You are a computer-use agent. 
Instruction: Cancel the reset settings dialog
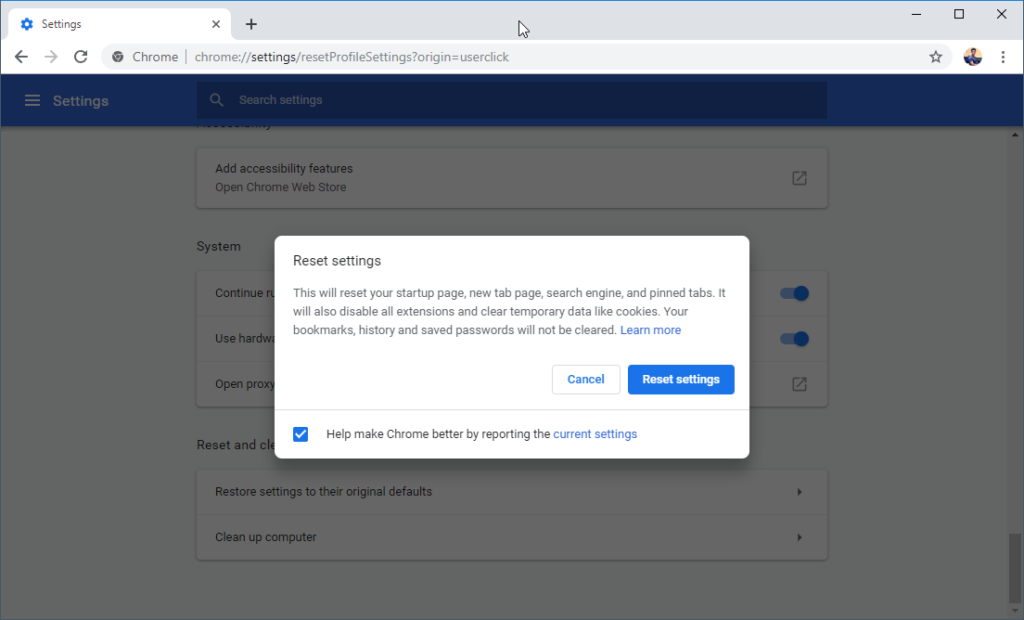point(586,379)
